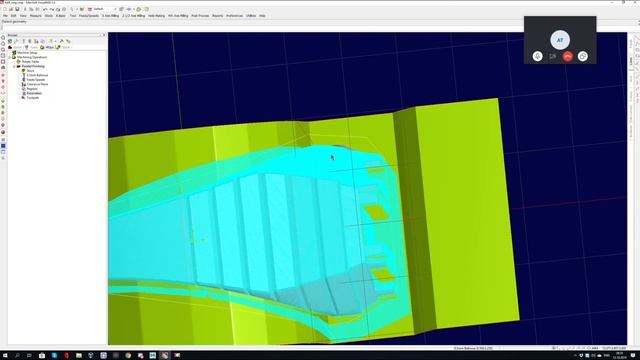Open the Windows Start menu
Viewport: 640px width, 360px height.
pyautogui.click(x=5, y=356)
